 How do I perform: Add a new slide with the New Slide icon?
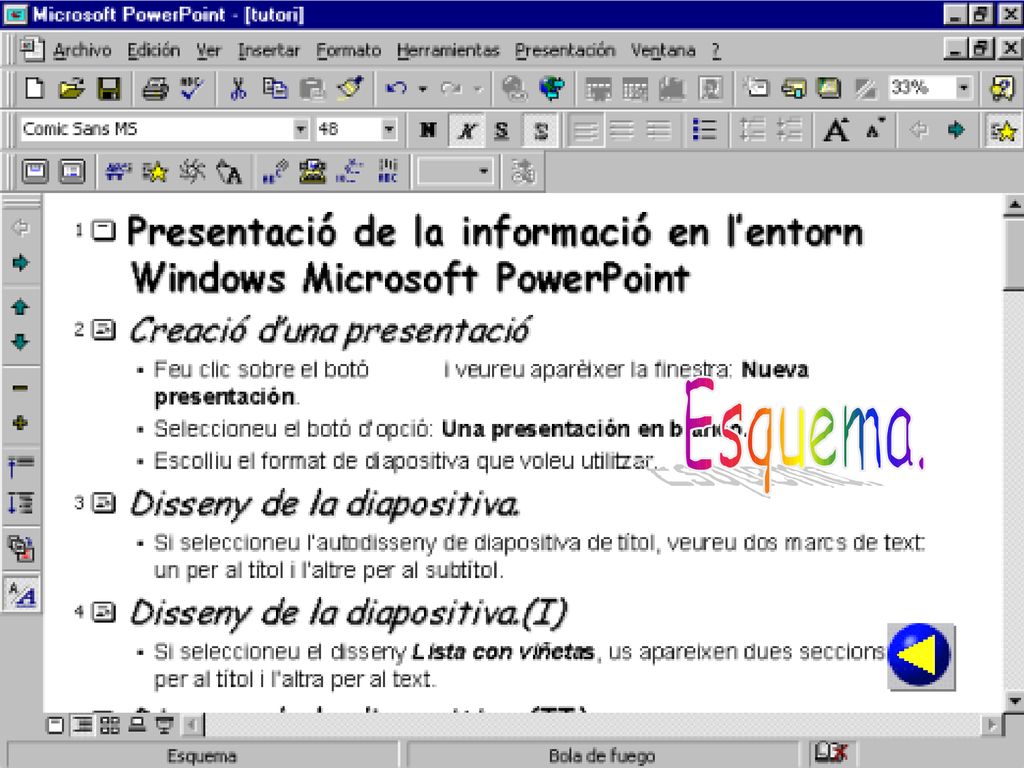pyautogui.click(x=757, y=88)
